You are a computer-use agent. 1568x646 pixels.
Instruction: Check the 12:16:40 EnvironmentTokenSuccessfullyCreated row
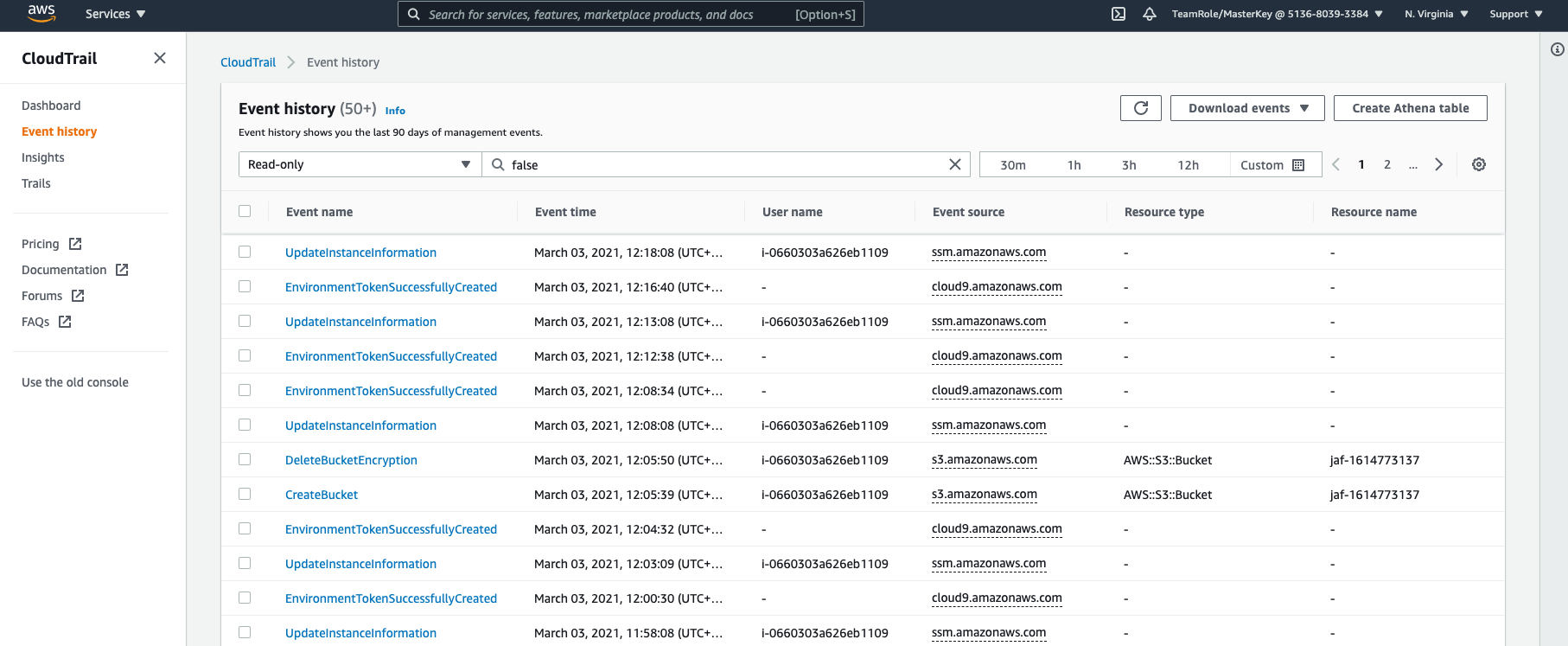pyautogui.click(x=245, y=286)
